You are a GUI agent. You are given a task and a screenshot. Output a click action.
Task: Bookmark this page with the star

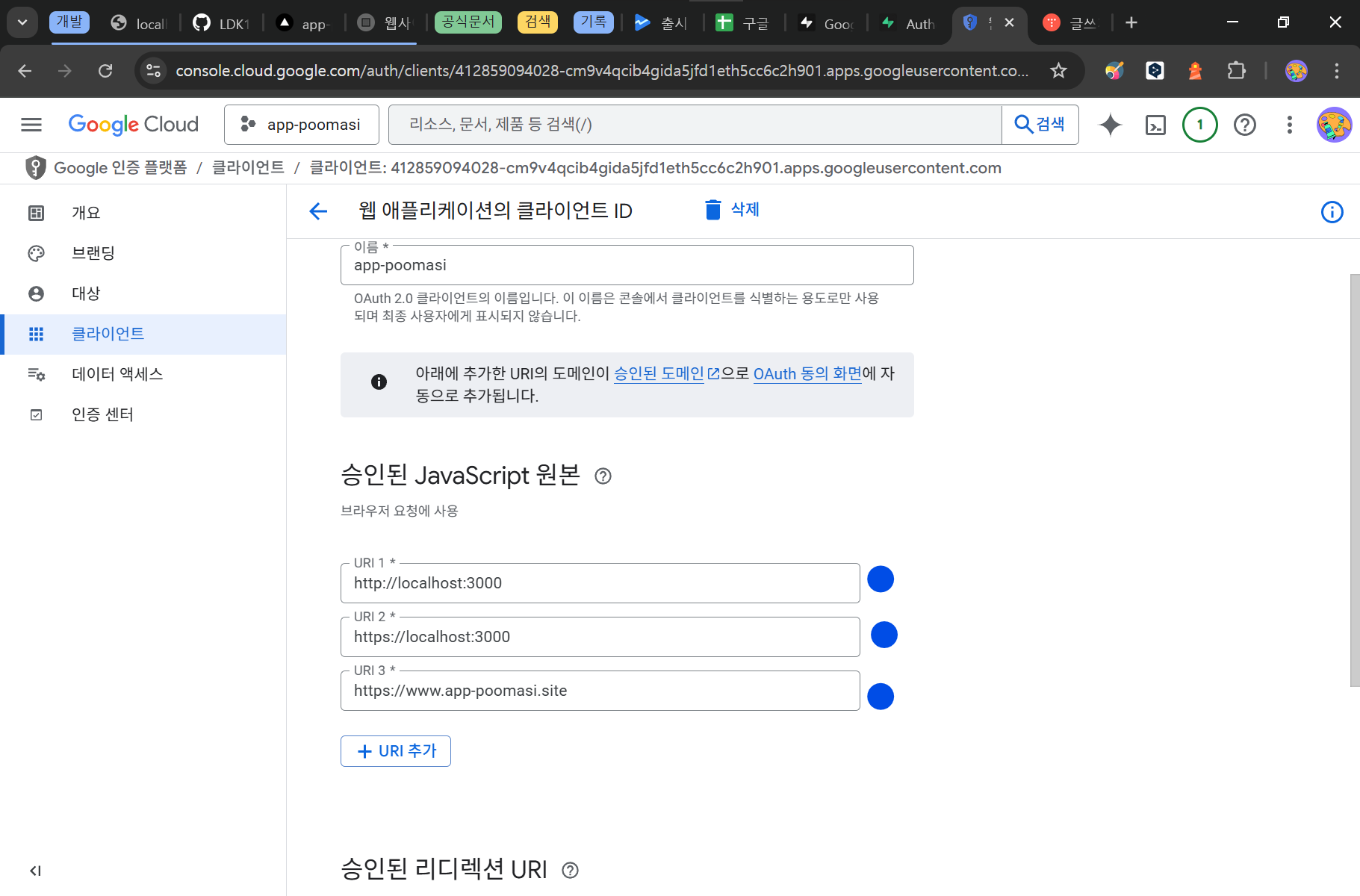(x=1058, y=71)
